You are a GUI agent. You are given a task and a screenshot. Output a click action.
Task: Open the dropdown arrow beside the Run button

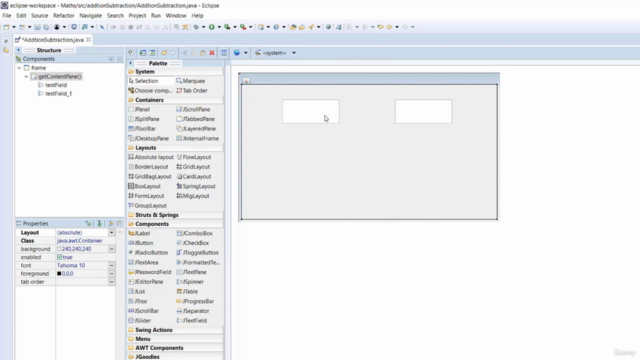[x=219, y=27]
